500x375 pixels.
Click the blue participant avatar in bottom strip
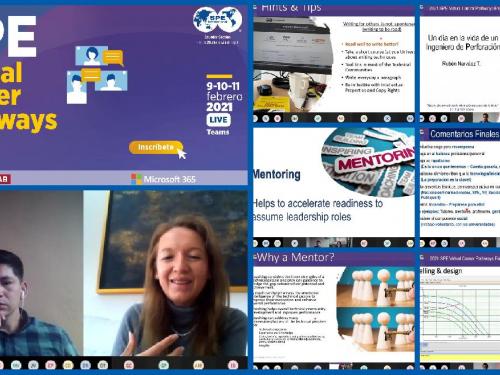(x=85, y=365)
